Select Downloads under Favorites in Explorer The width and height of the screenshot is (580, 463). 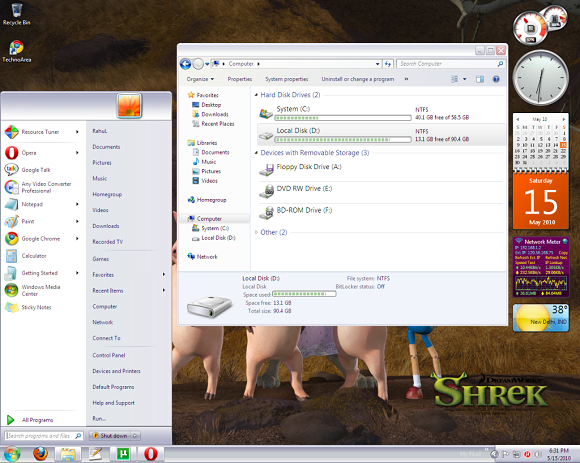coord(215,114)
